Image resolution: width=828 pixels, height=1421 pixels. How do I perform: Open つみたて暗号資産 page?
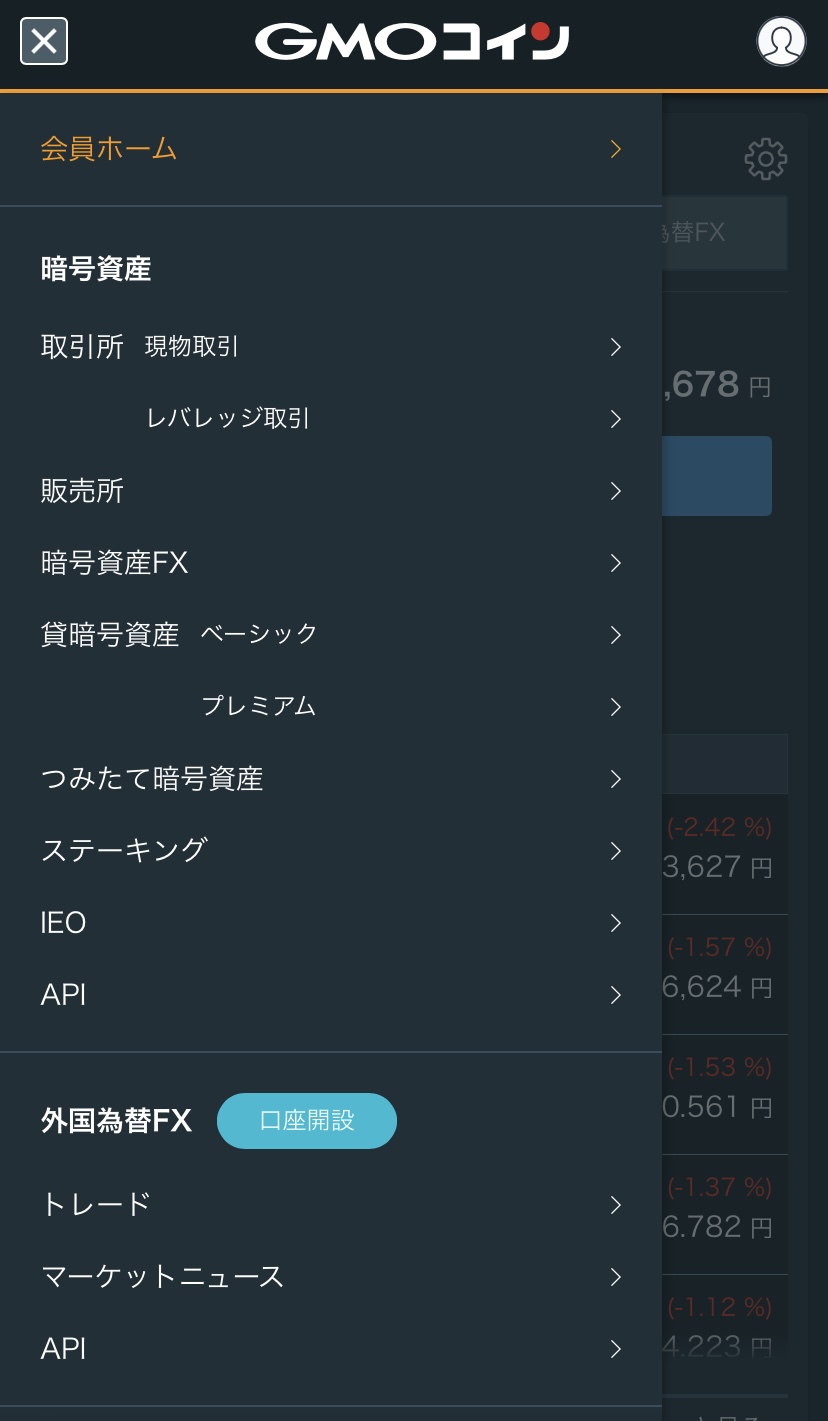(152, 779)
